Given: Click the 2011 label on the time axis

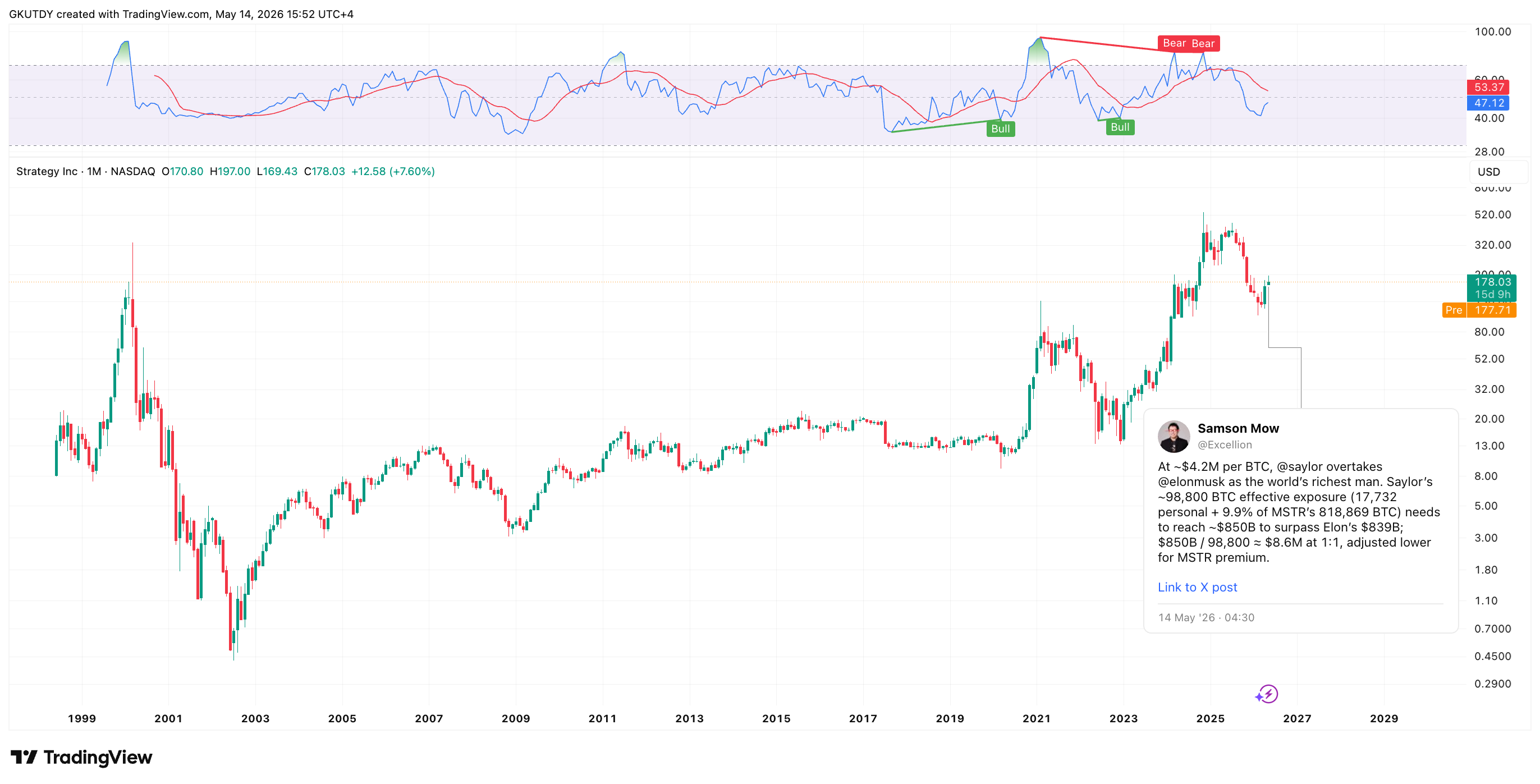Looking at the screenshot, I should pyautogui.click(x=603, y=718).
